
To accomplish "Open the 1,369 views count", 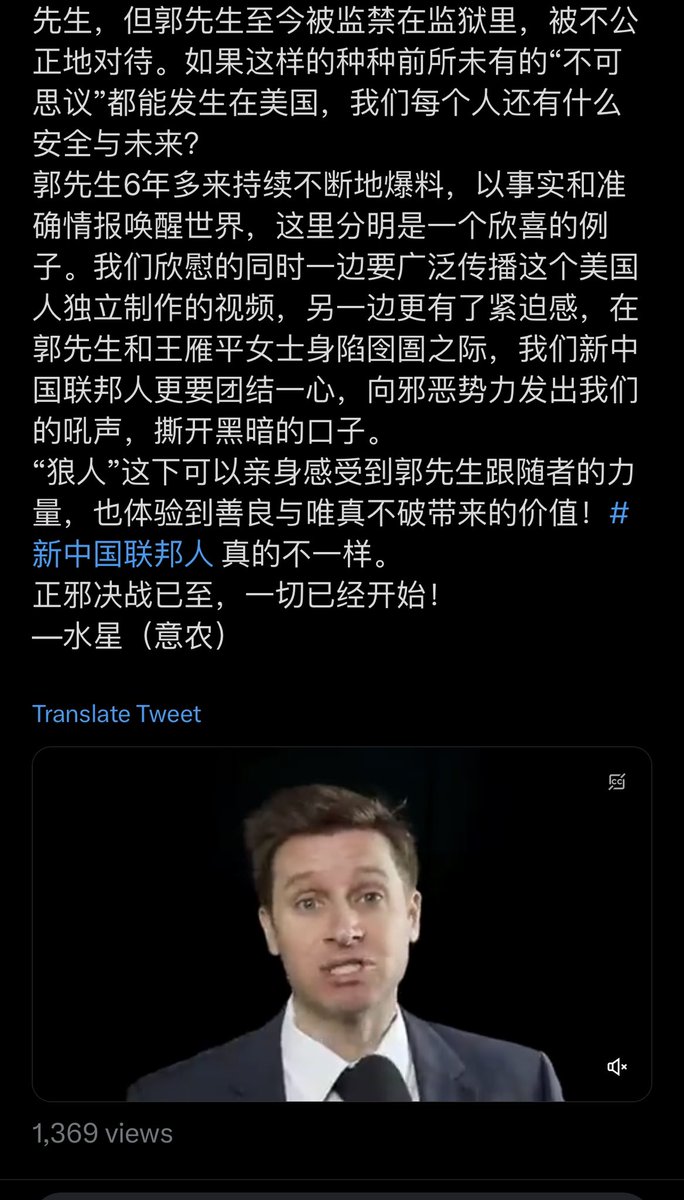I will click(x=102, y=1133).
